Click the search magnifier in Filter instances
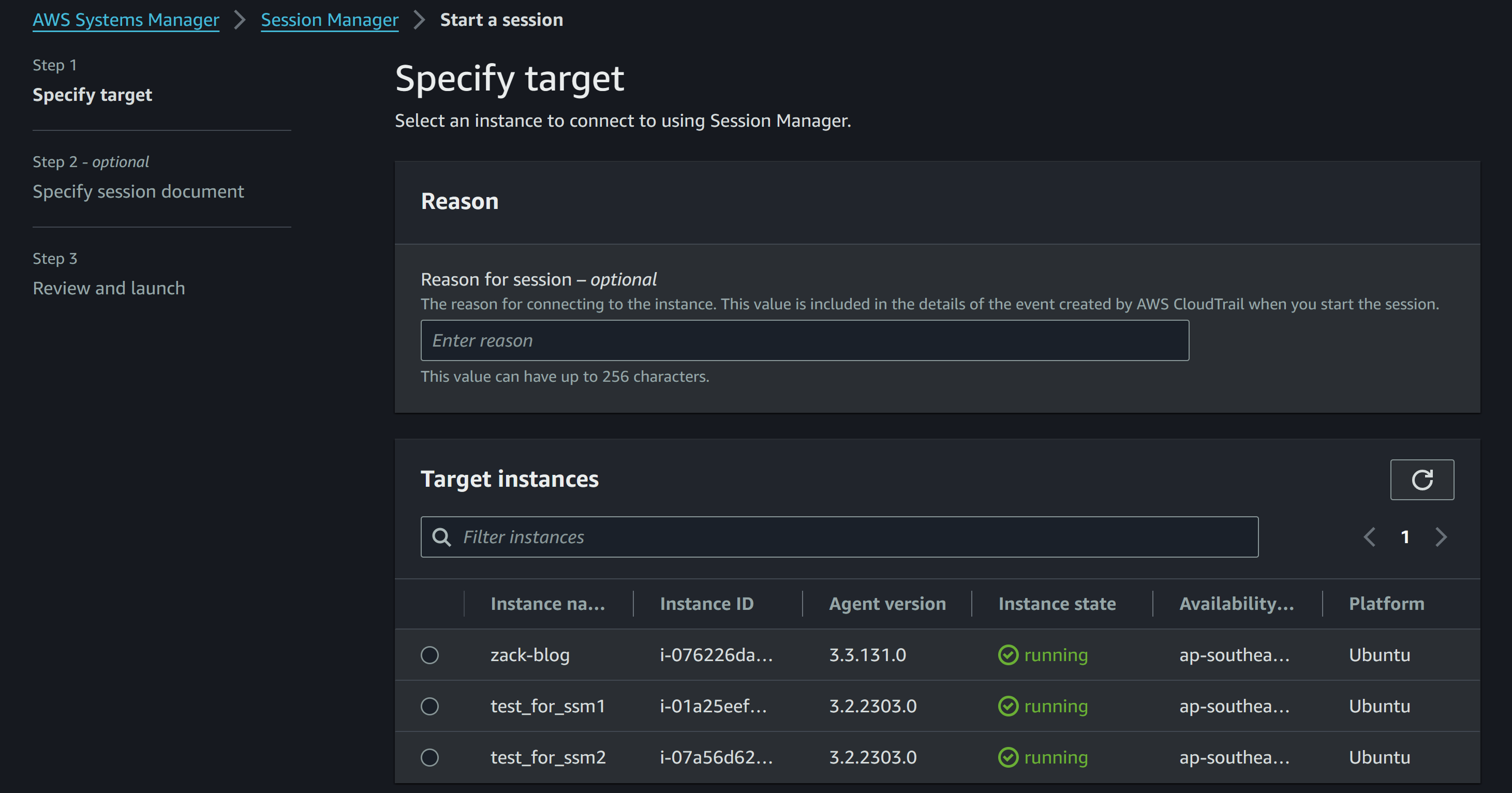This screenshot has width=1512, height=793. (441, 537)
